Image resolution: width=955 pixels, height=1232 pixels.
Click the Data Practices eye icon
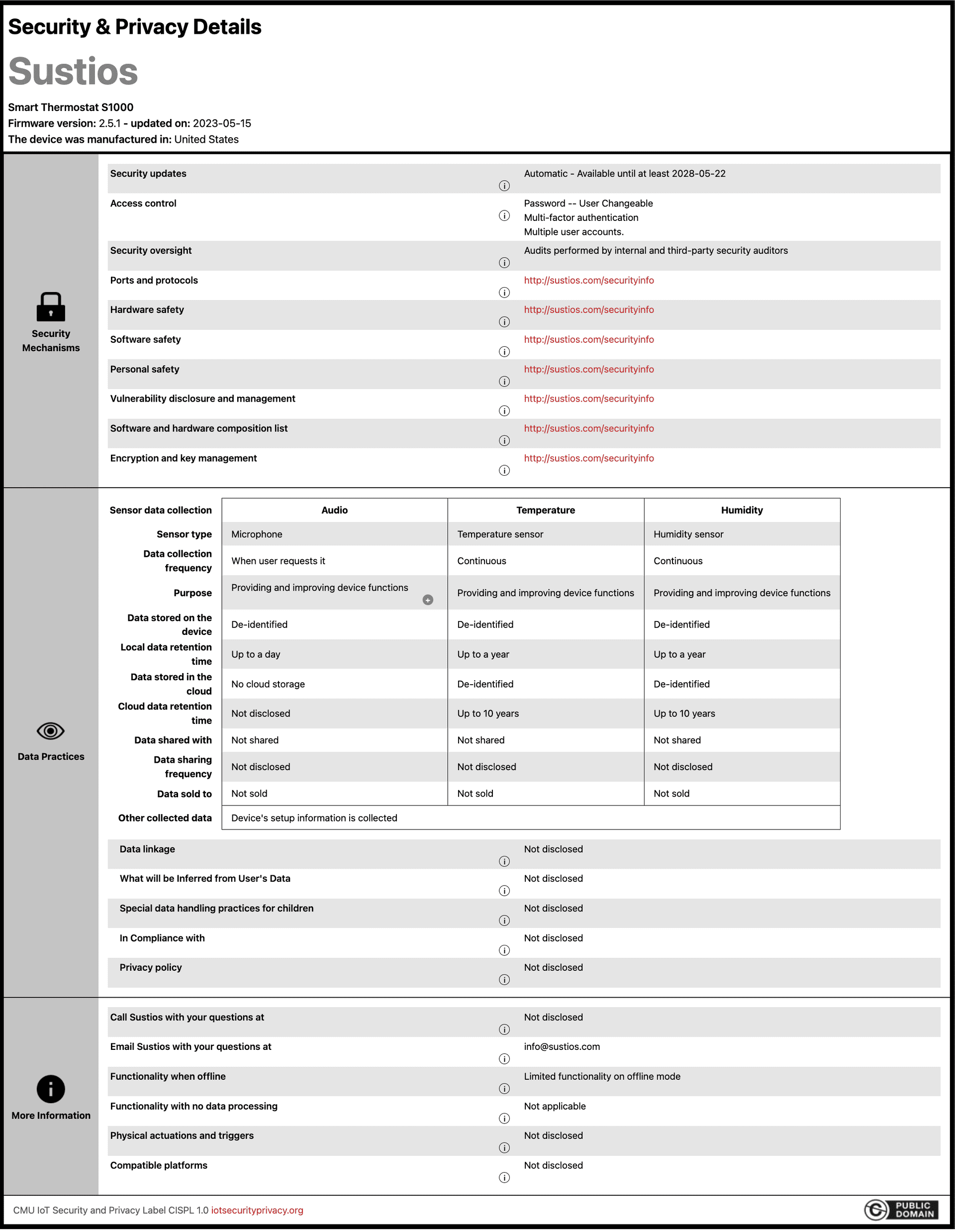pos(51,731)
